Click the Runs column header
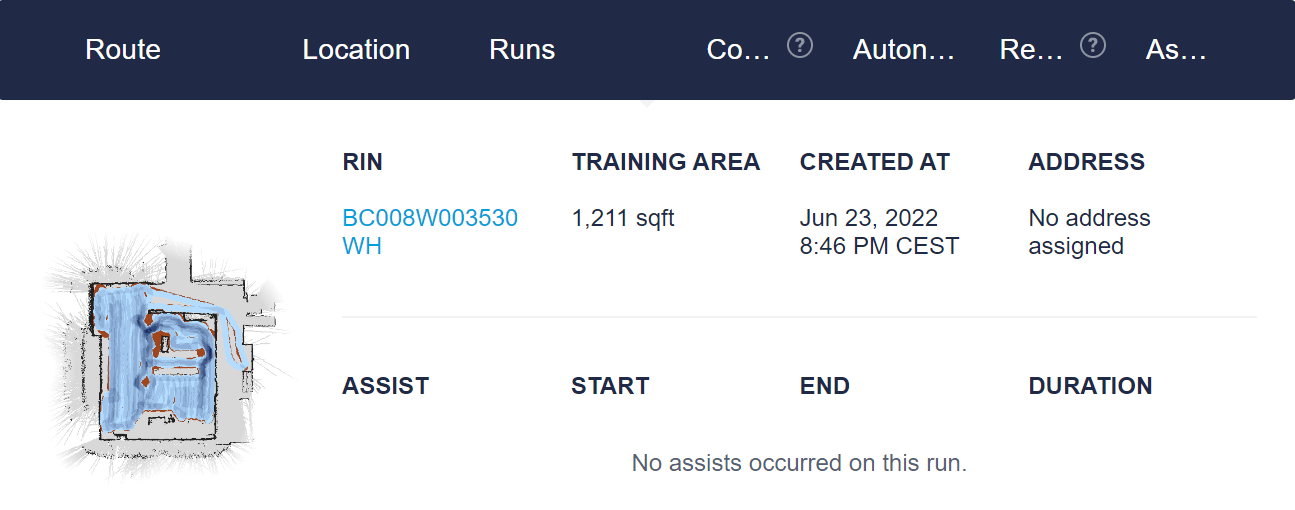 522,50
